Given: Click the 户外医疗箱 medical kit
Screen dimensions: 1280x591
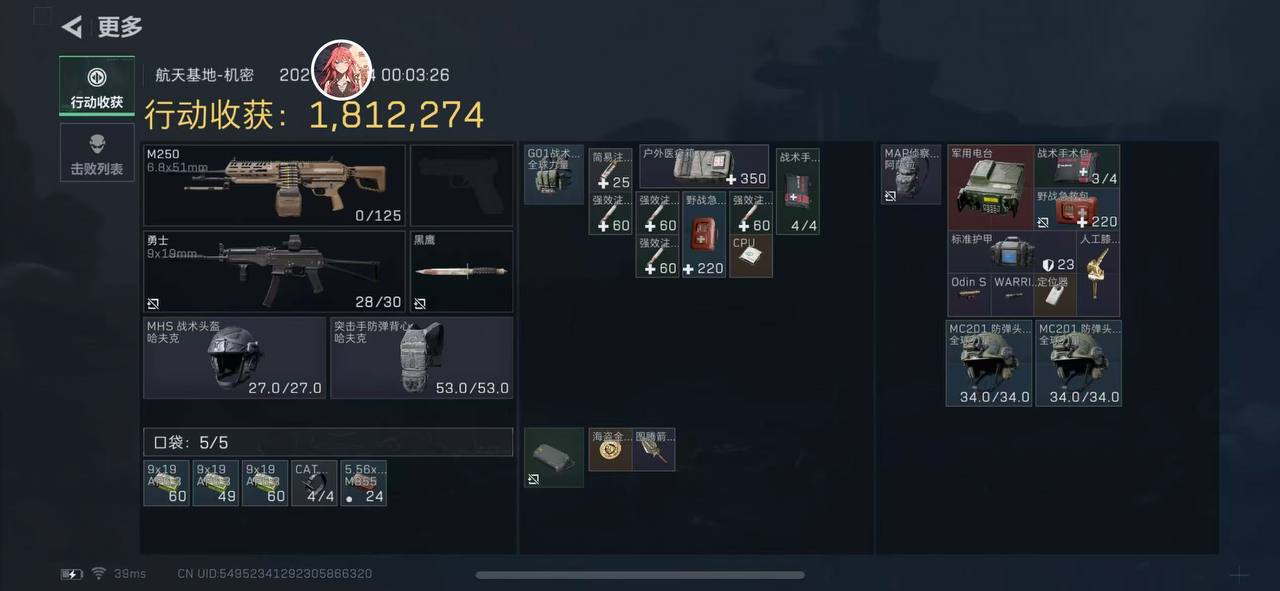Looking at the screenshot, I should pyautogui.click(x=704, y=167).
